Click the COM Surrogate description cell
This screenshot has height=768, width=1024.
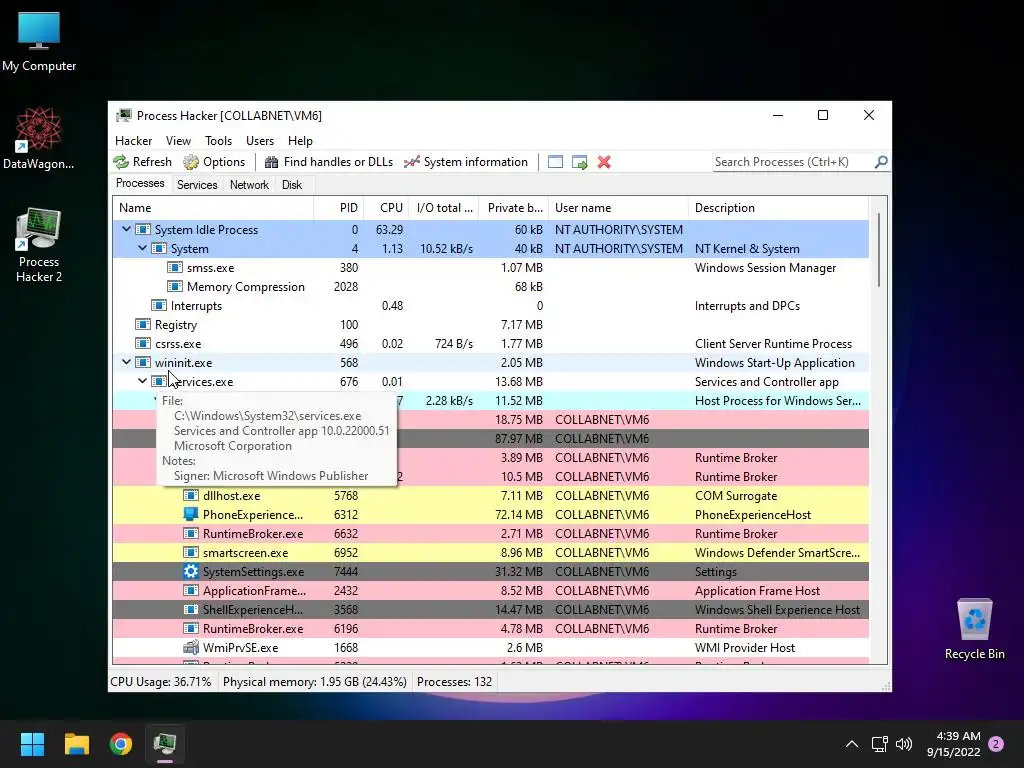tap(735, 496)
